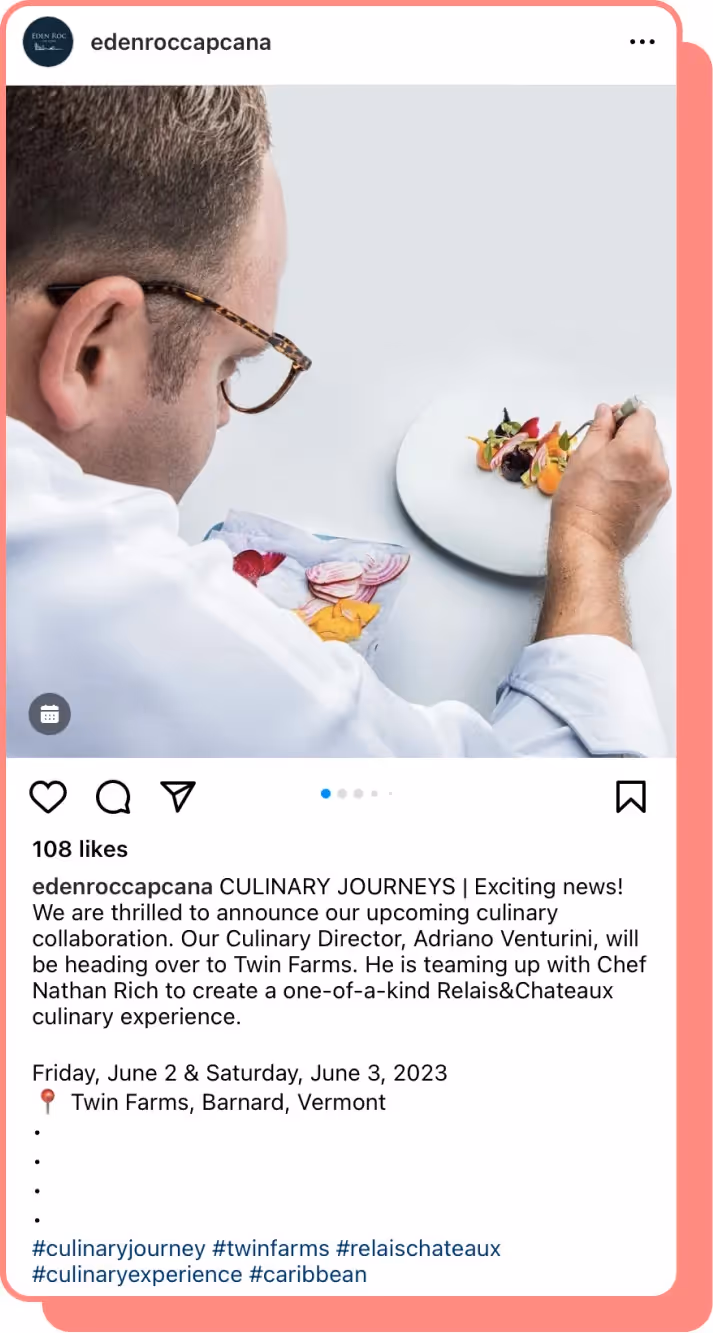Open edenroccapcana username in header
The image size is (713, 1333).
181,42
